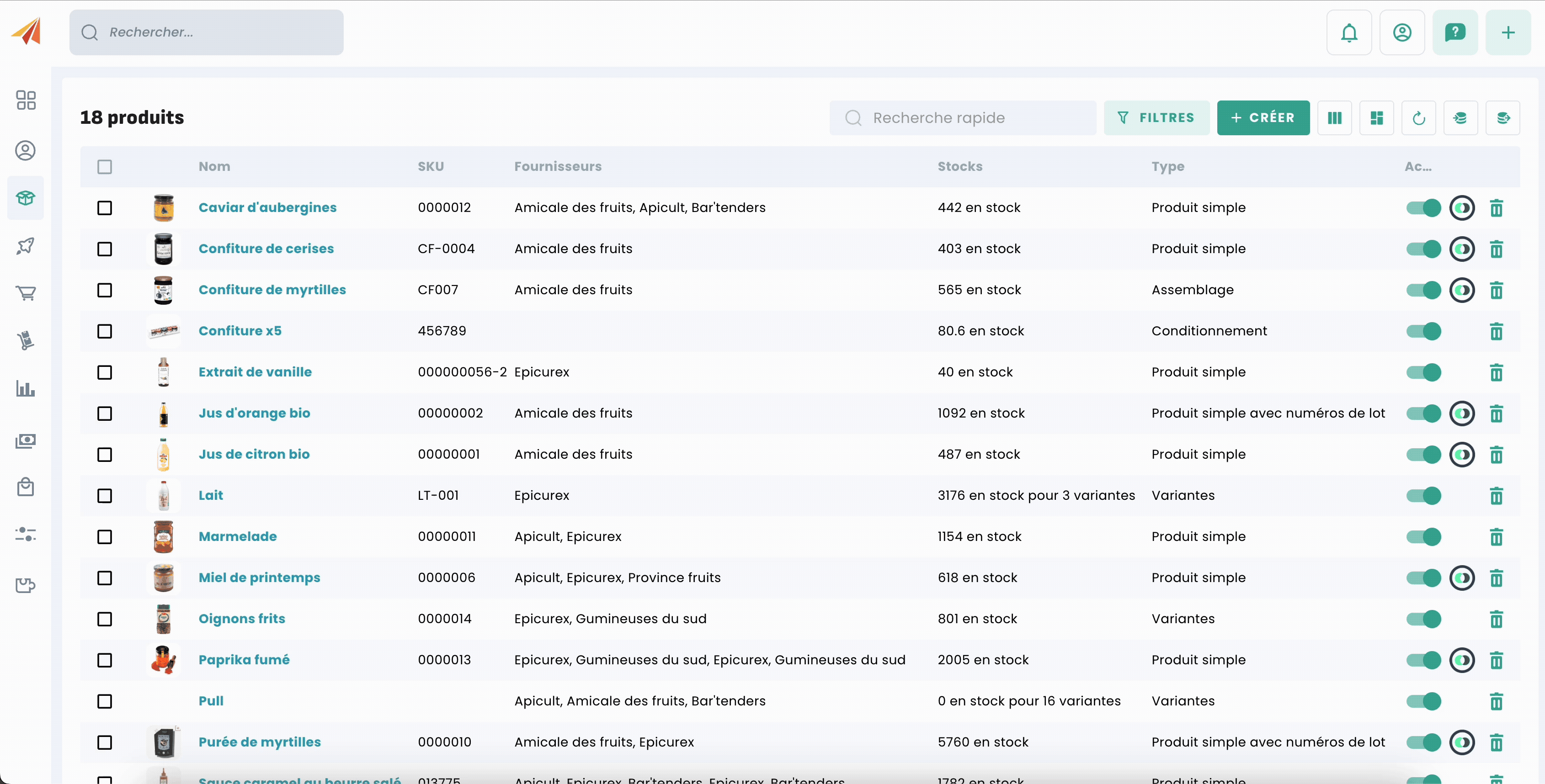
Task: Click the refresh list icon
Action: [x=1418, y=118]
